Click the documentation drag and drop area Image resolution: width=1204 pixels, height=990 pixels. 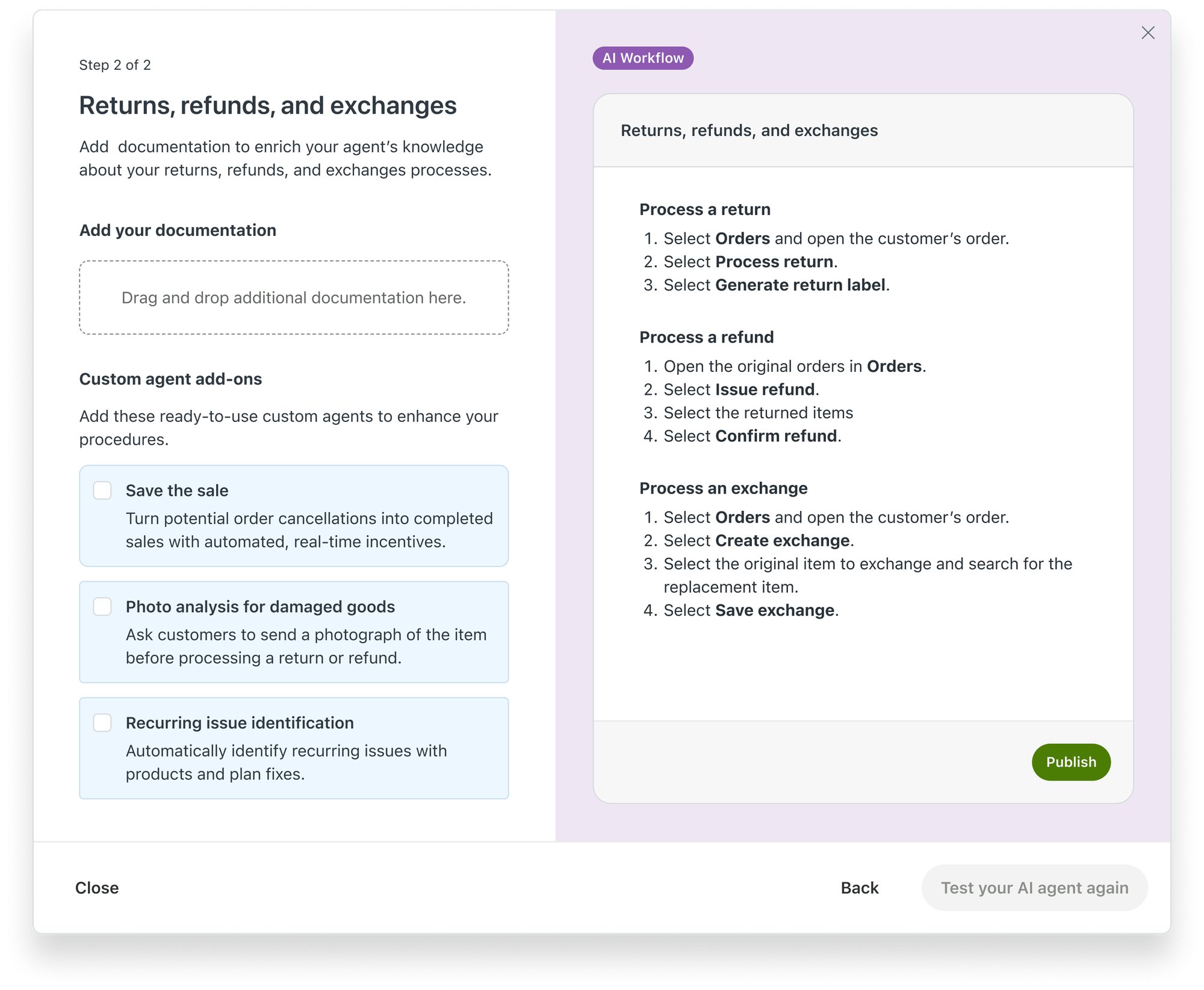tap(294, 297)
